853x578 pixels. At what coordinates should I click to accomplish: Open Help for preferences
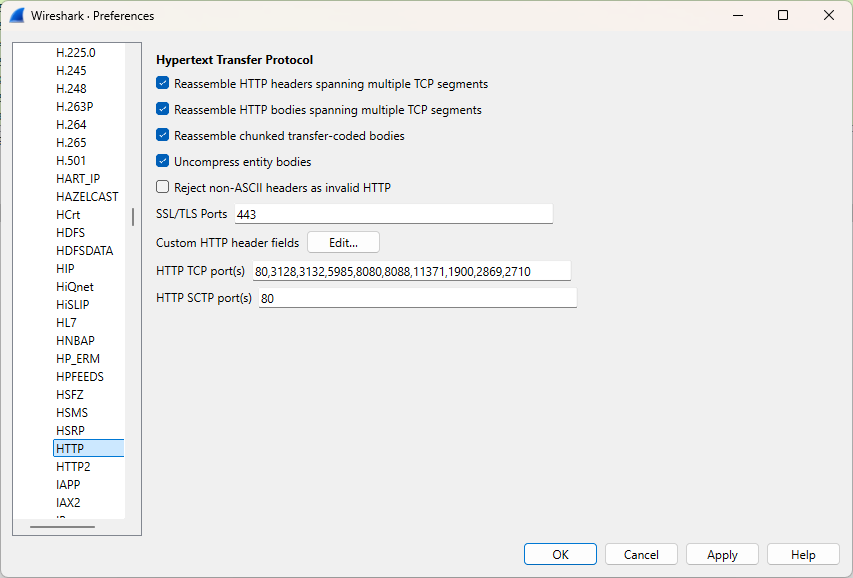[x=803, y=555]
